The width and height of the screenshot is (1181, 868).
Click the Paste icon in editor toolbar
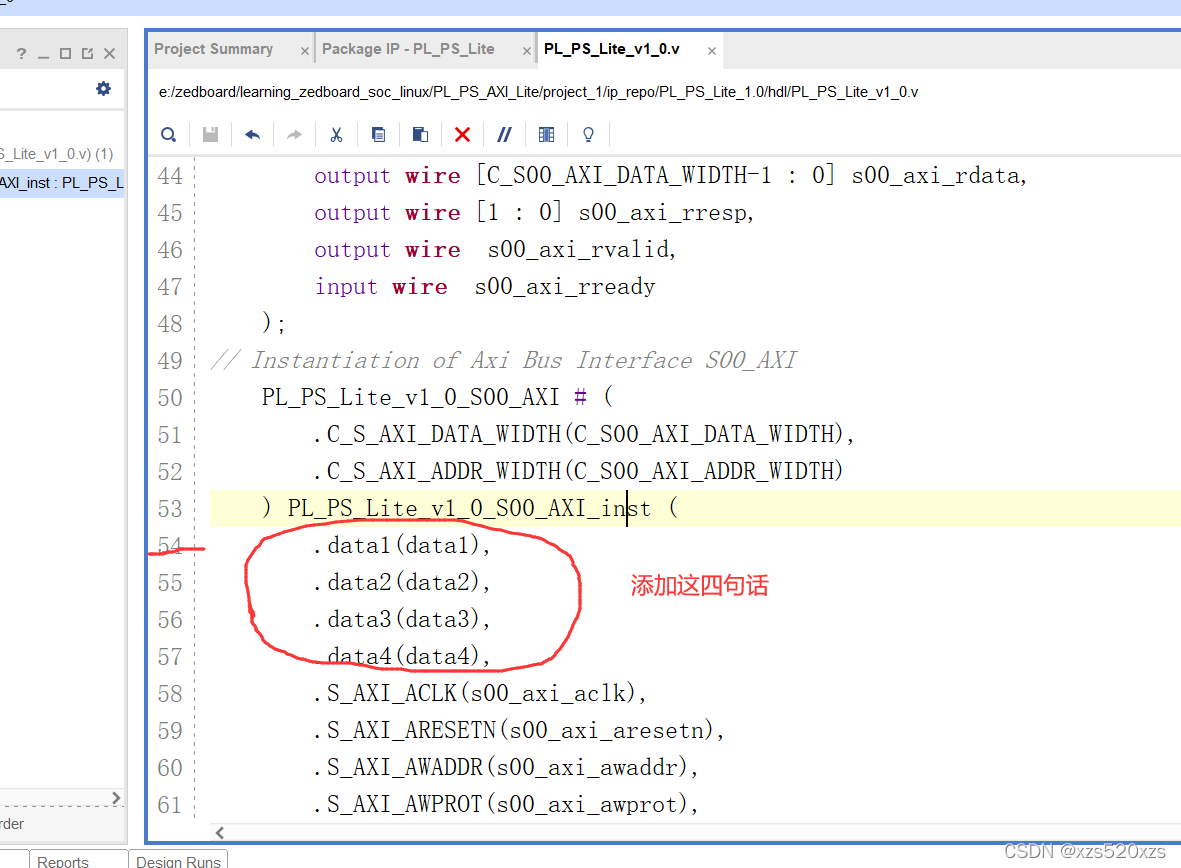(420, 135)
